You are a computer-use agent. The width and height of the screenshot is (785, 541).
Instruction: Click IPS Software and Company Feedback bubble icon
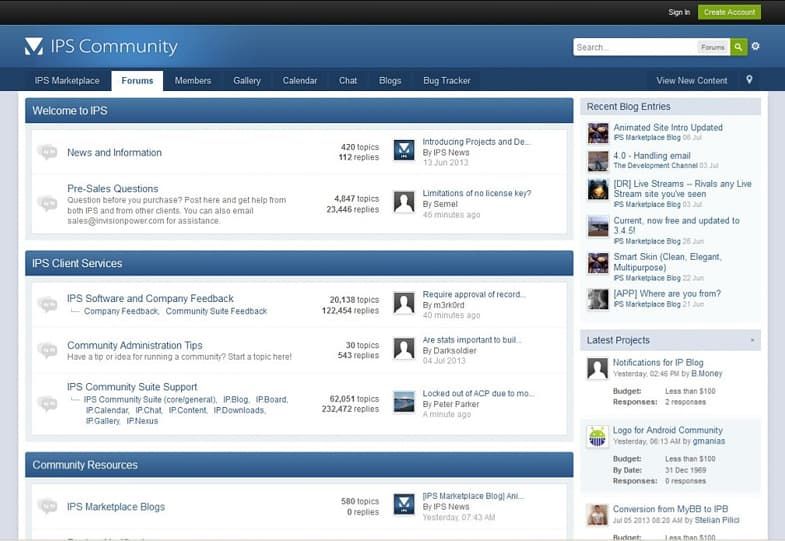(48, 304)
